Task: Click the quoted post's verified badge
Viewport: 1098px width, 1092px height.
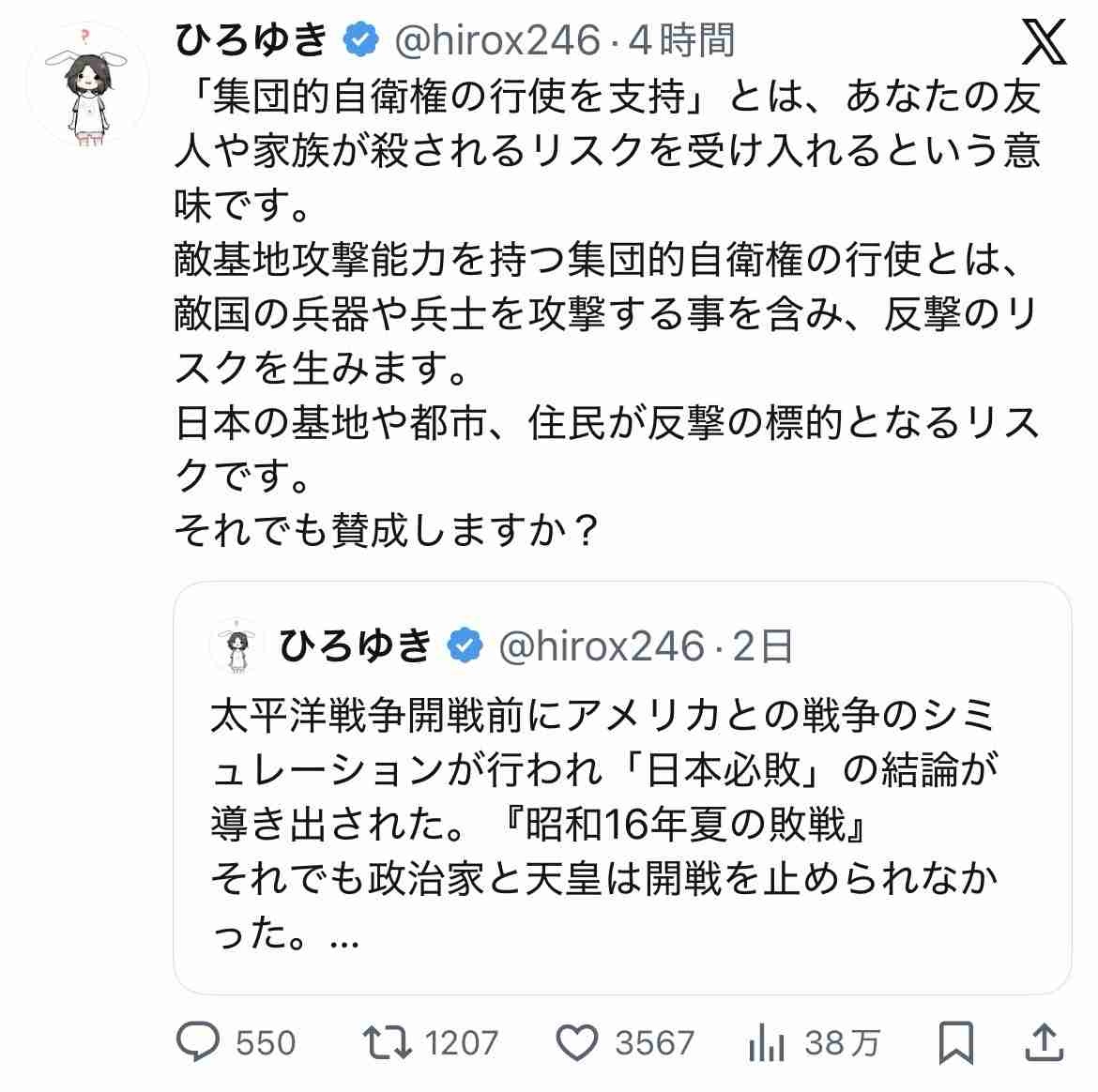Action: (x=466, y=646)
